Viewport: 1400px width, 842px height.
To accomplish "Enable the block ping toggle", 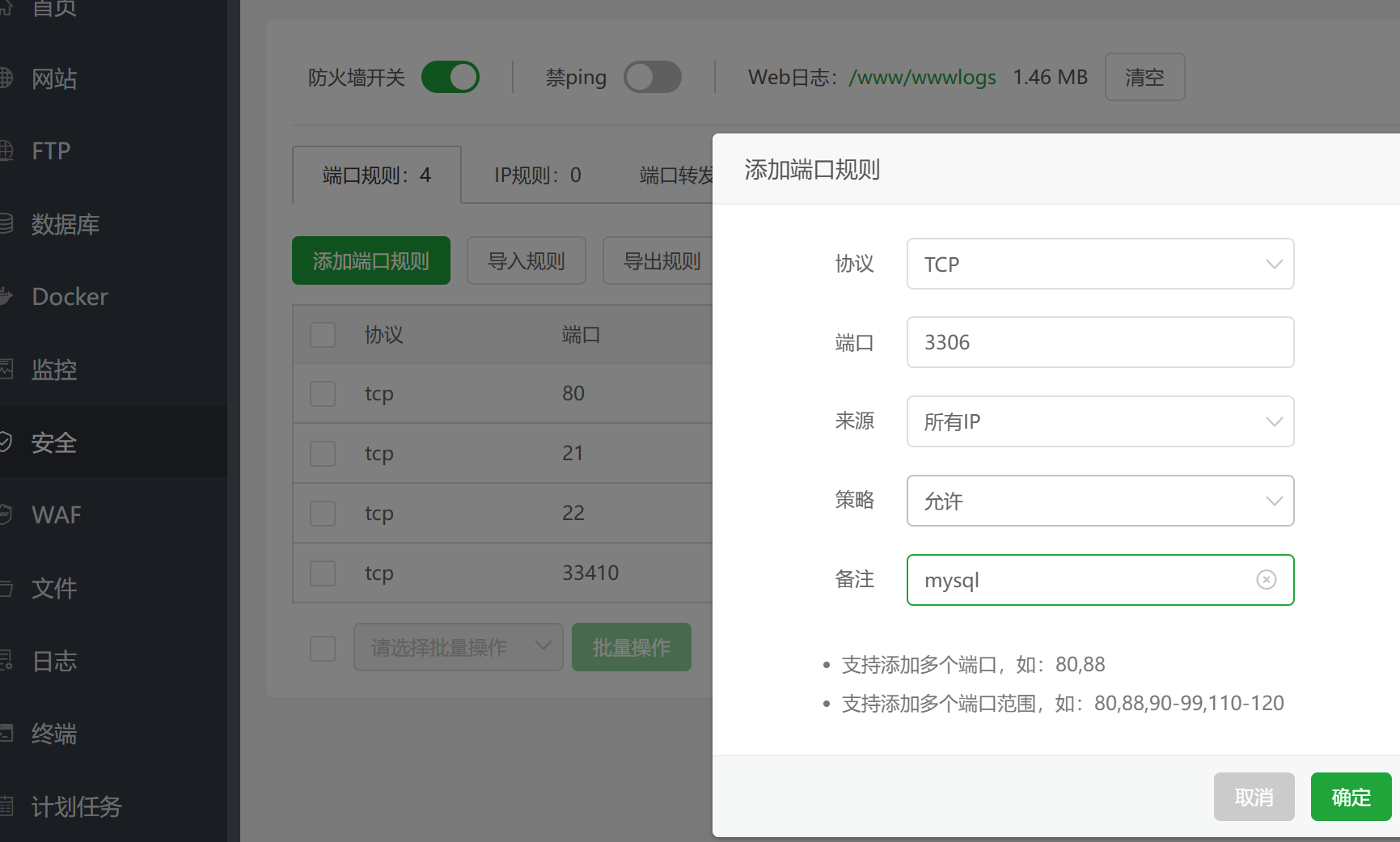I will [652, 78].
